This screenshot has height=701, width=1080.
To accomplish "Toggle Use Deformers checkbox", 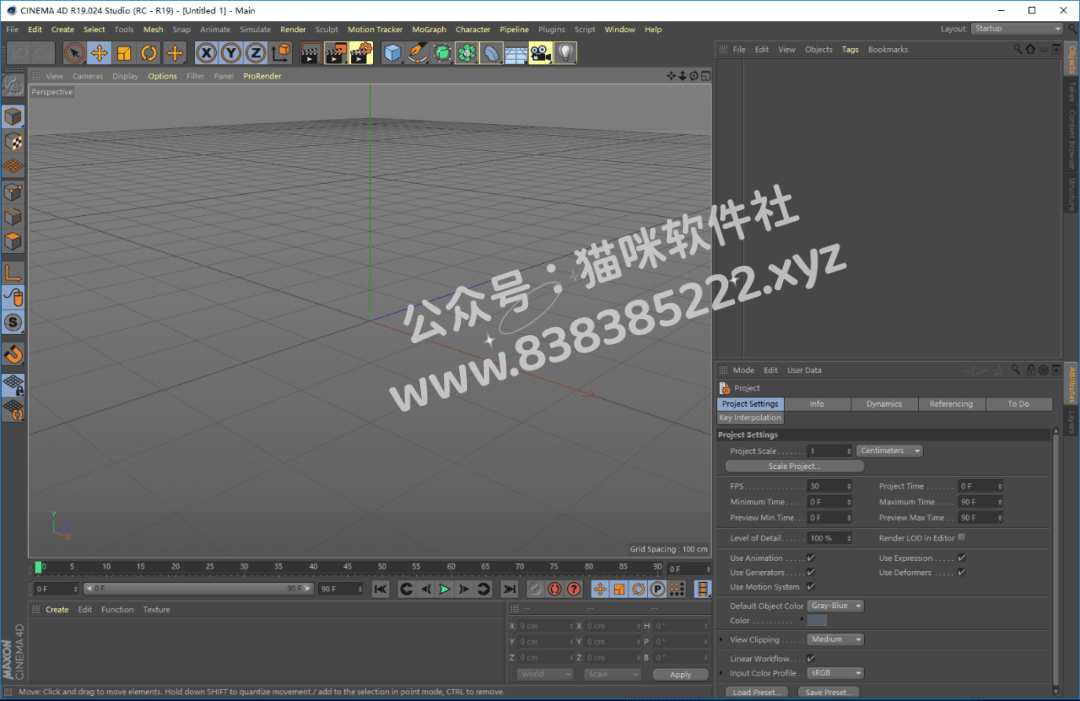I will point(962,572).
